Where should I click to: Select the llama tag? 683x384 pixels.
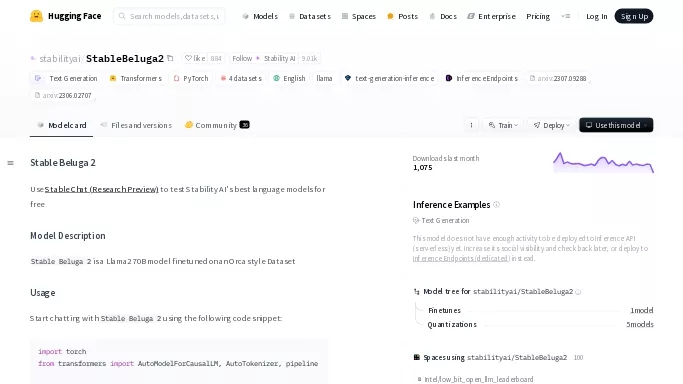(x=325, y=78)
